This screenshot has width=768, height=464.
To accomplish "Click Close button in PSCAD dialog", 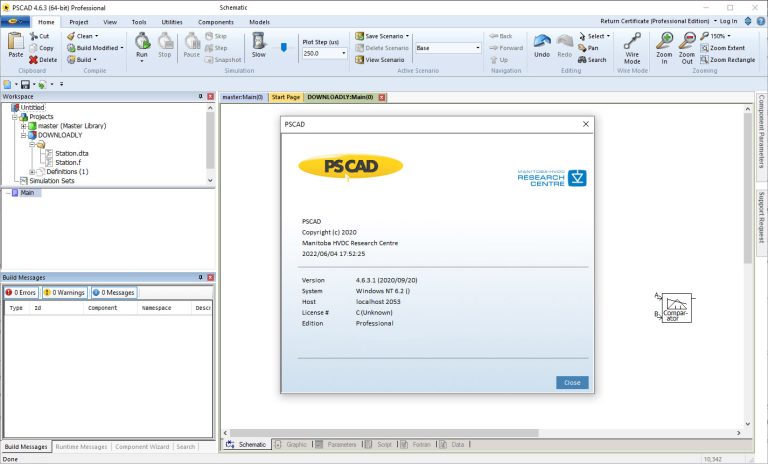I will pyautogui.click(x=572, y=383).
